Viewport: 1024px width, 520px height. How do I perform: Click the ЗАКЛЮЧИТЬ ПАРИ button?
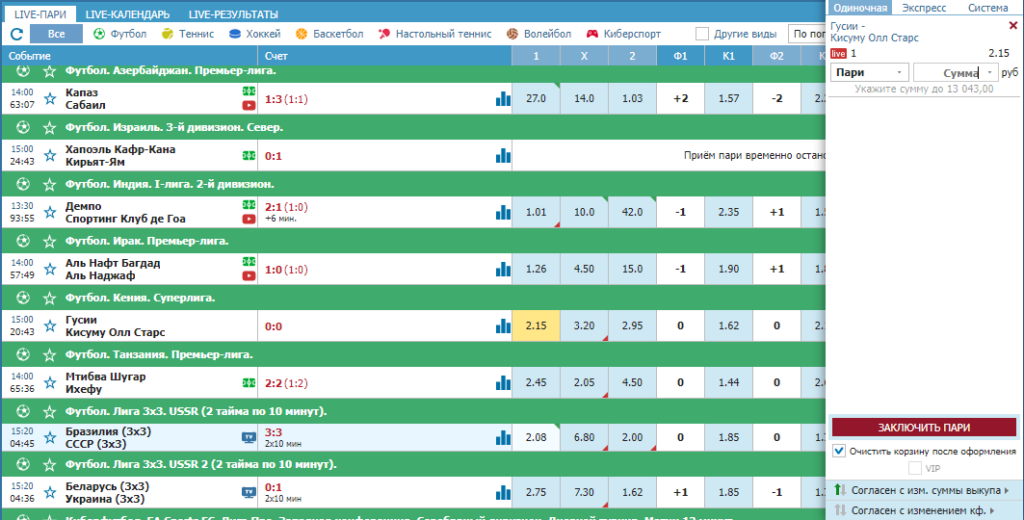(x=924, y=428)
